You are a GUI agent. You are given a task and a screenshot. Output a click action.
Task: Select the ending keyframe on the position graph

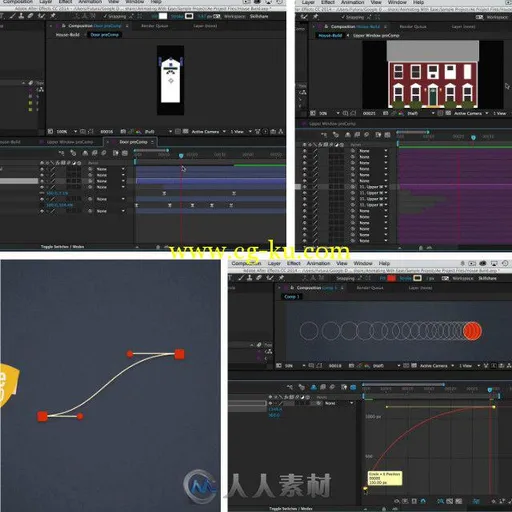point(494,407)
